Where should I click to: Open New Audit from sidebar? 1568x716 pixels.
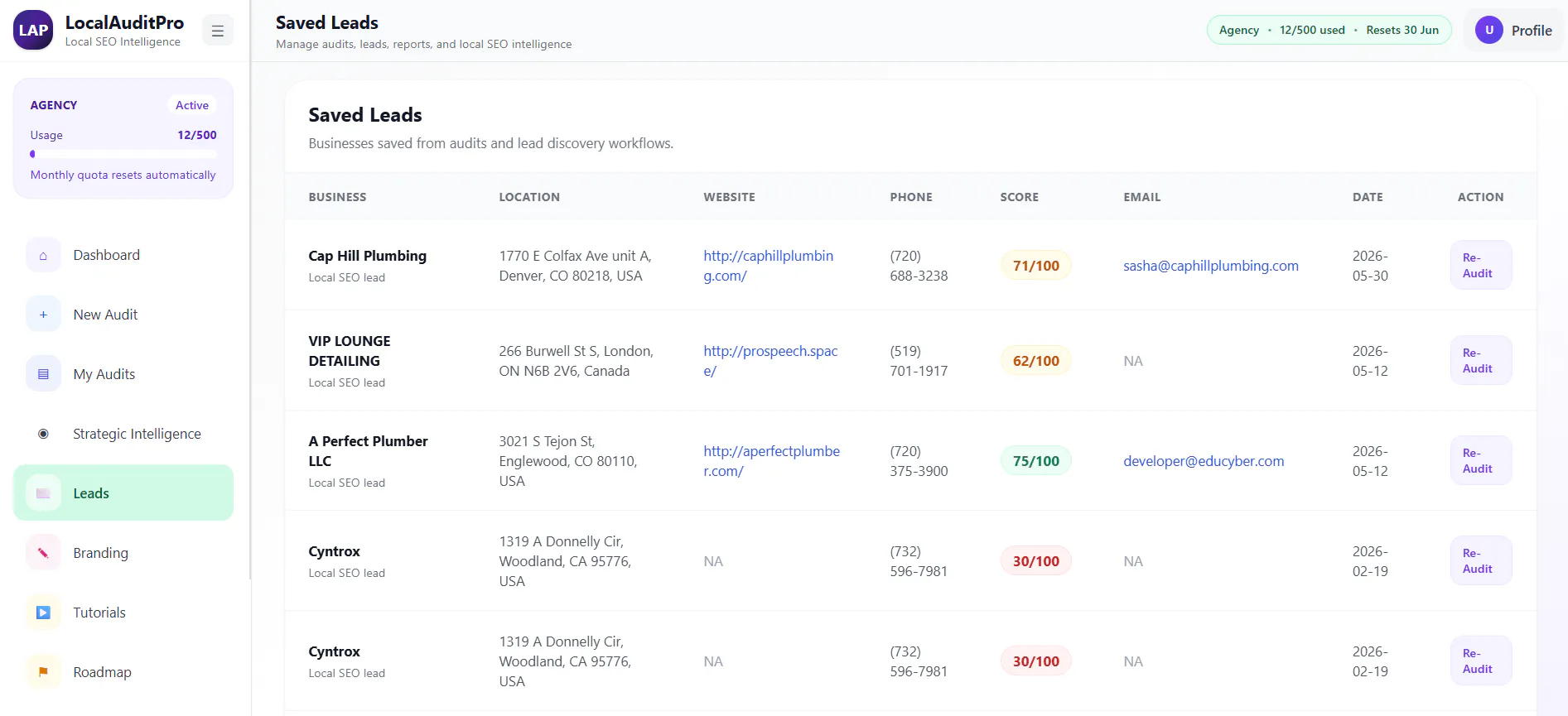[123, 315]
